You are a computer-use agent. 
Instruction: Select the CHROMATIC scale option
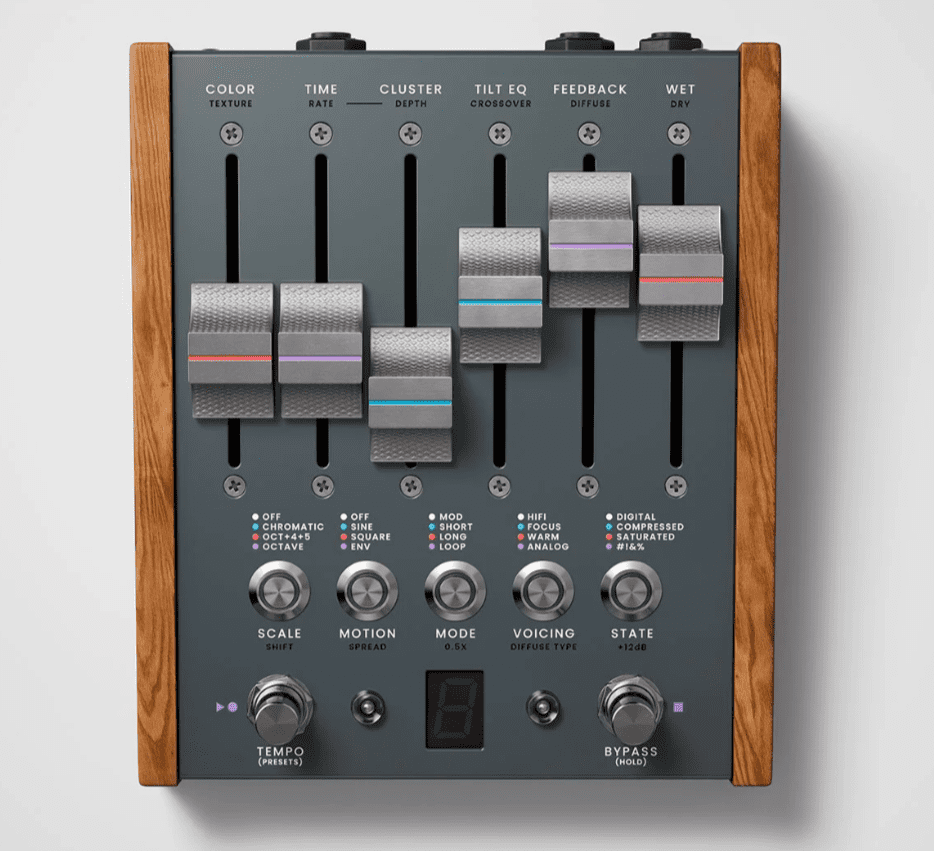(292, 527)
